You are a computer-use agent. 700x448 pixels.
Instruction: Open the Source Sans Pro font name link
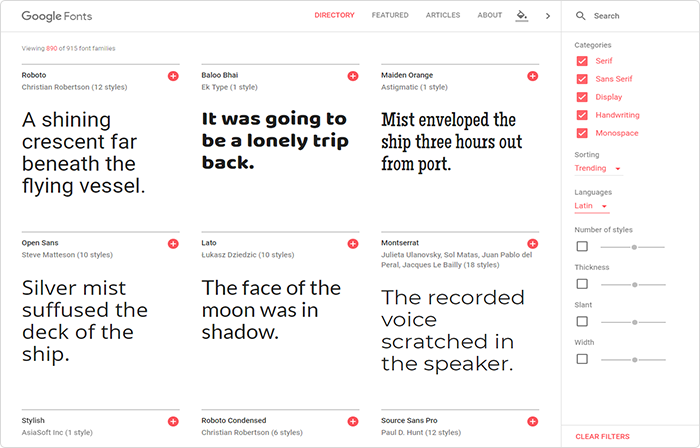(x=409, y=420)
